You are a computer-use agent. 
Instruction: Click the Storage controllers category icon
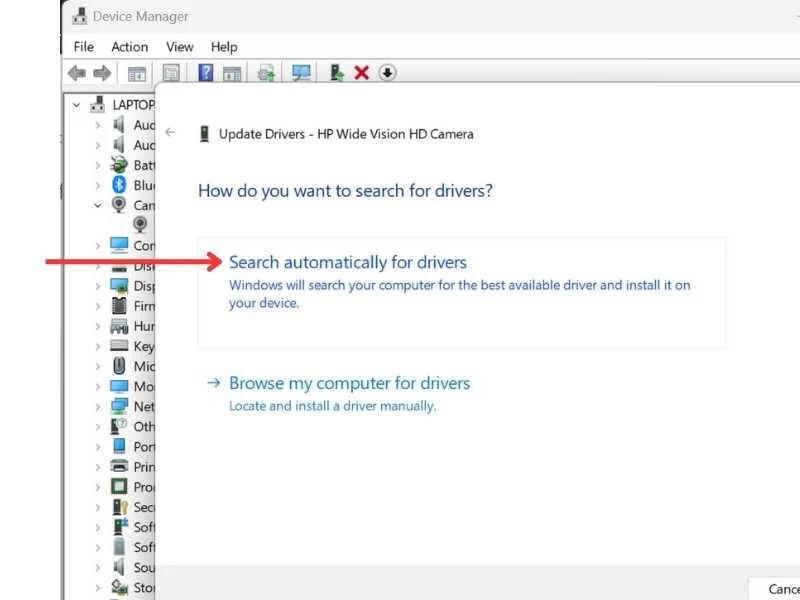pyautogui.click(x=119, y=587)
